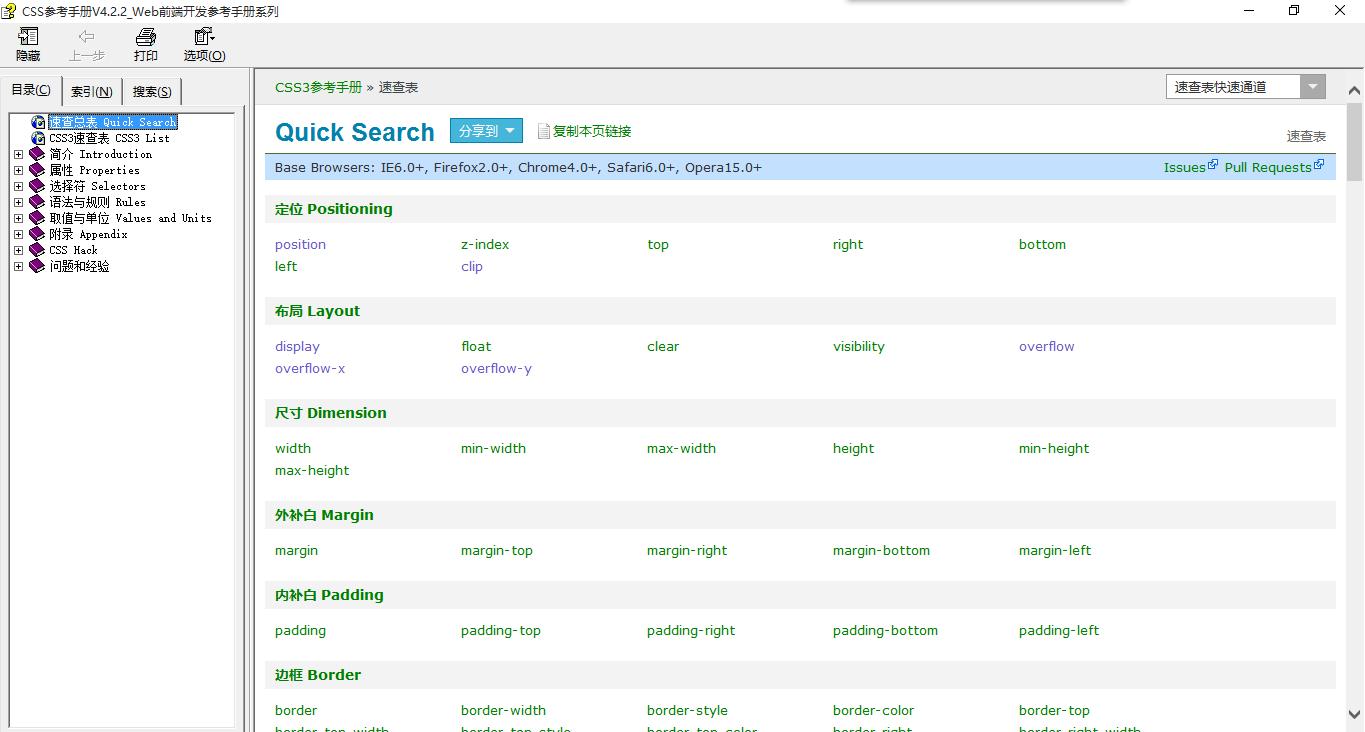
Task: Click the CSS3参考手册 breadcrumb link
Action: 318,87
